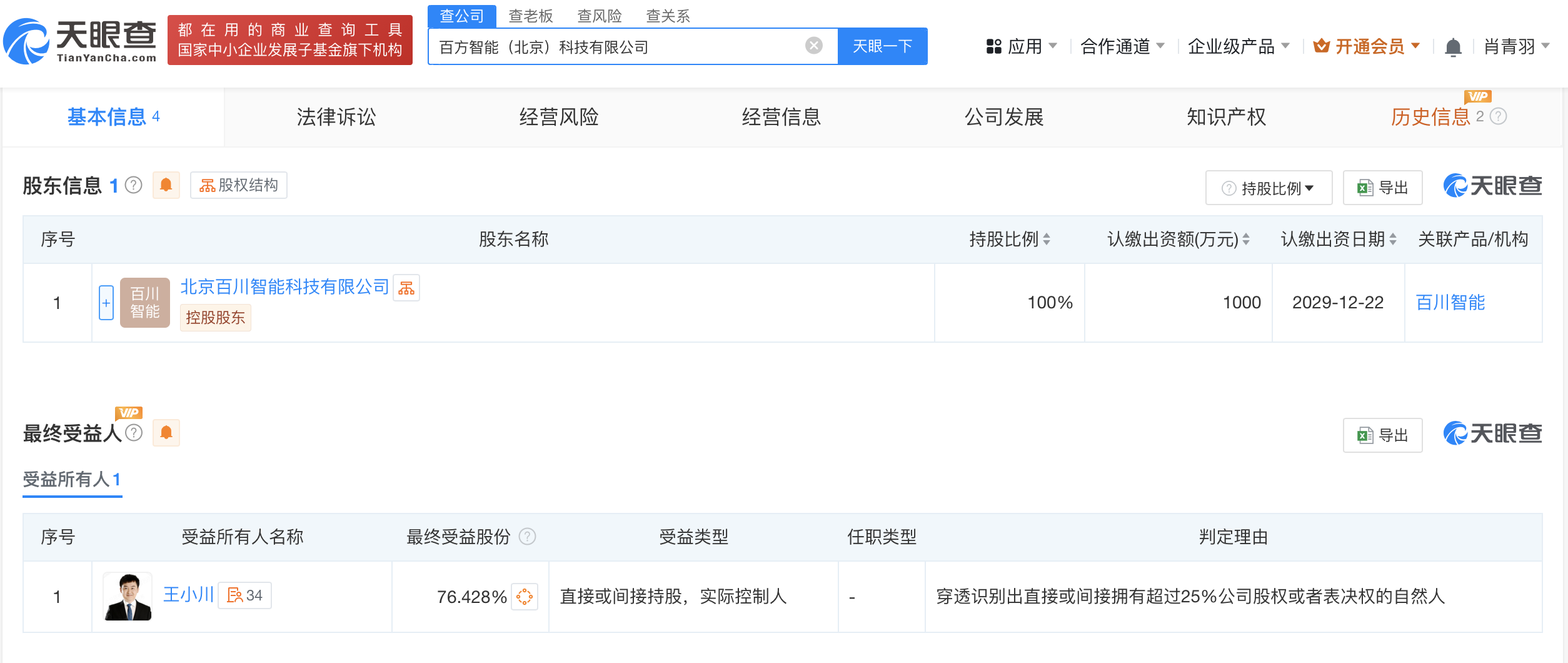The image size is (1568, 663).
Task: Open the 持股比例 dropdown filter
Action: click(x=1269, y=188)
